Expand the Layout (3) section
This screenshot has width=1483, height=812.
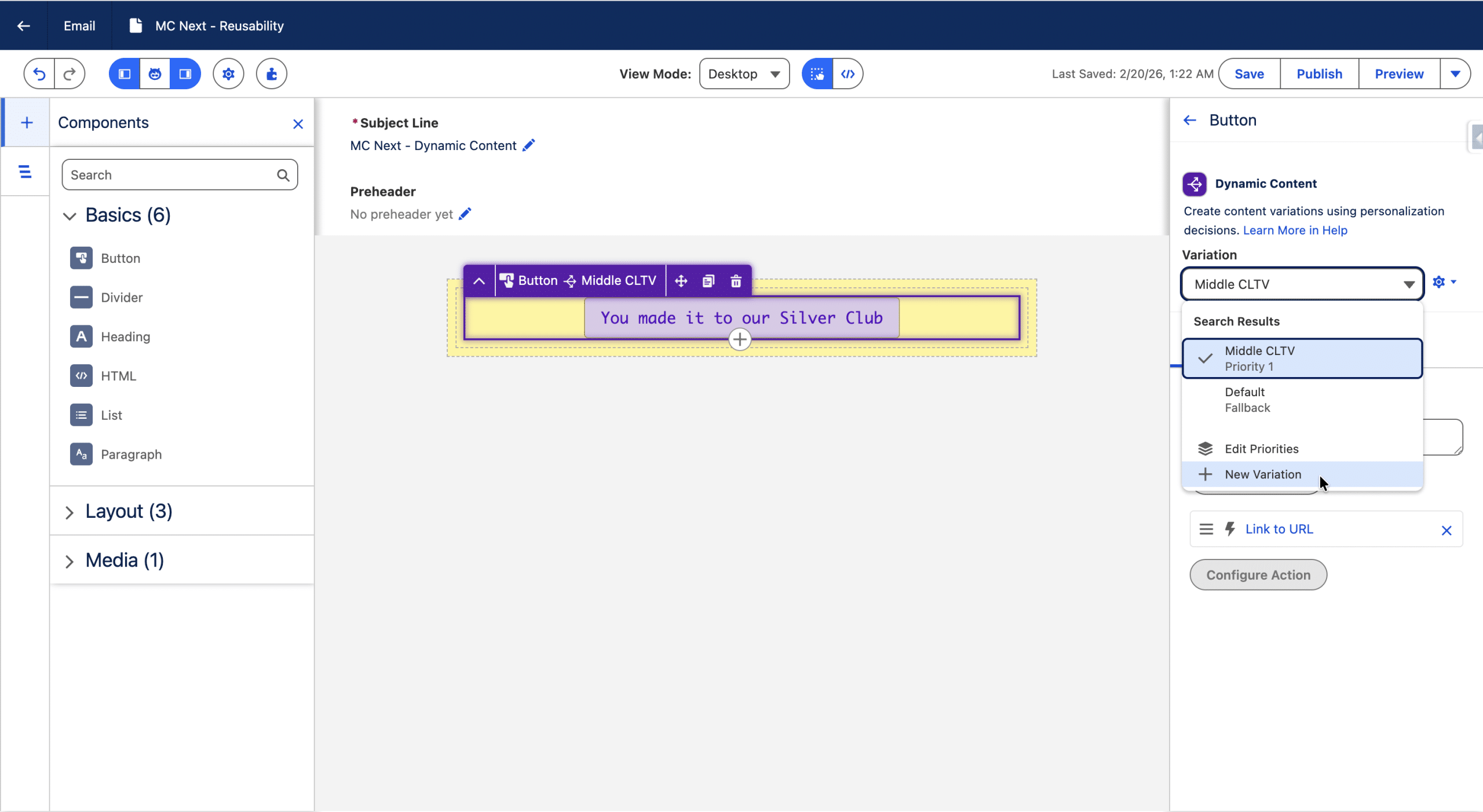coord(70,512)
